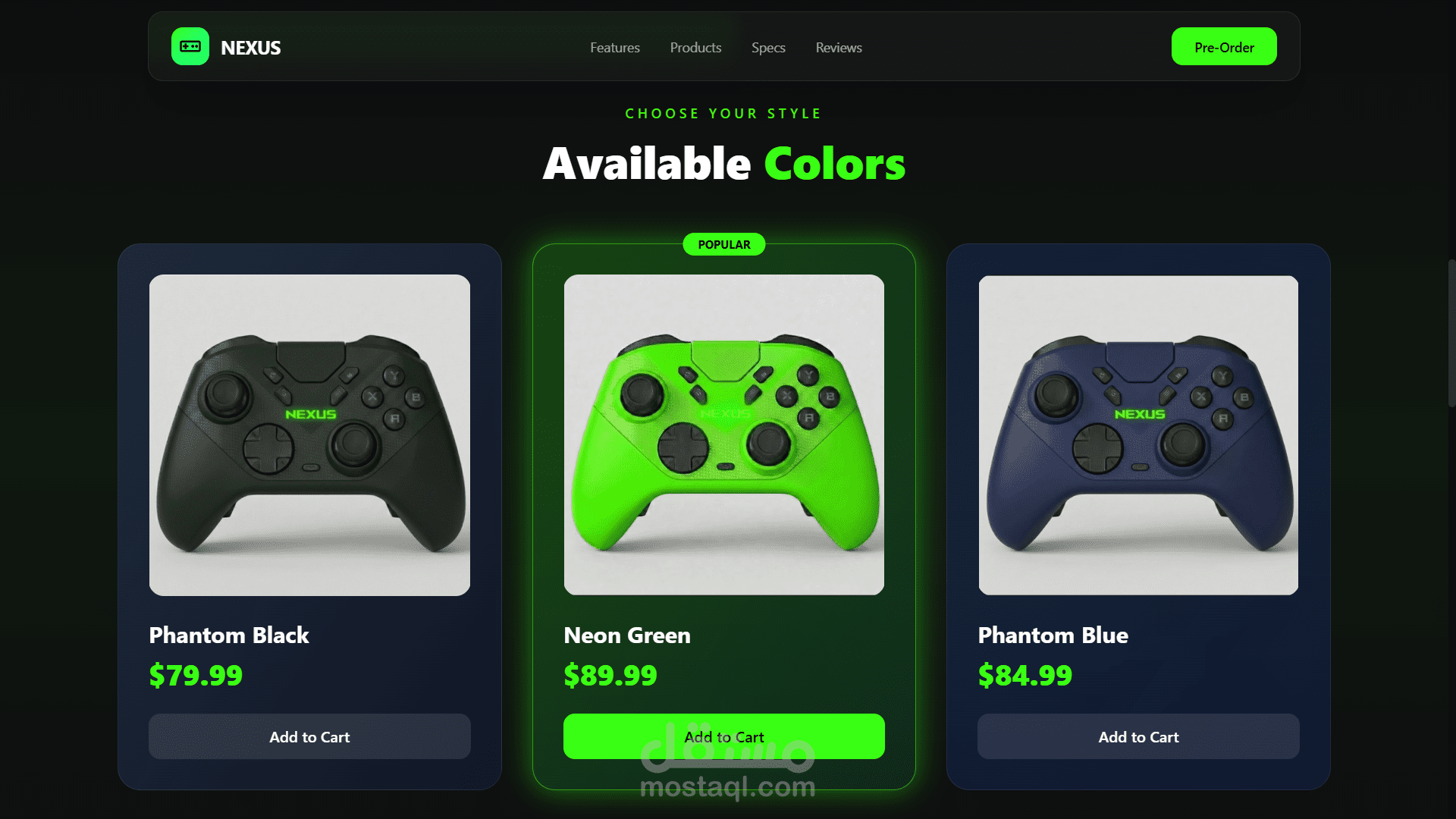Viewport: 1456px width, 819px height.
Task: Click the Phantom Blue product title
Action: coord(1053,635)
